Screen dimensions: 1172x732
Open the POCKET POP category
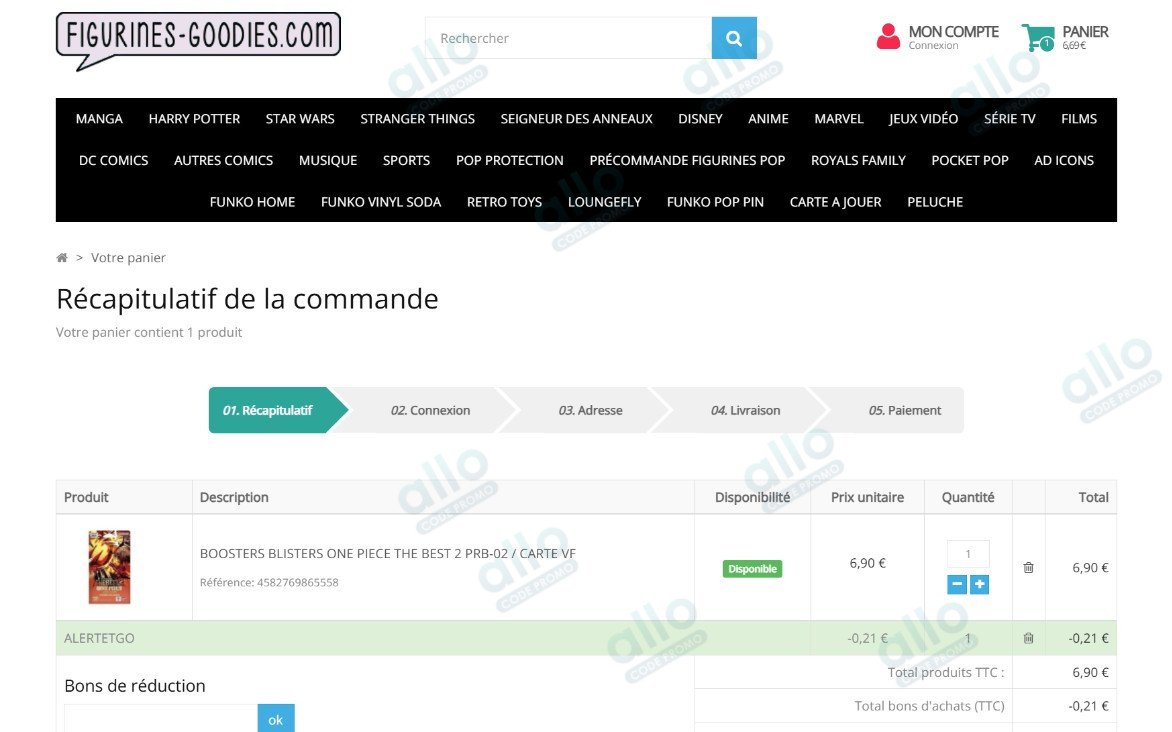tap(969, 161)
